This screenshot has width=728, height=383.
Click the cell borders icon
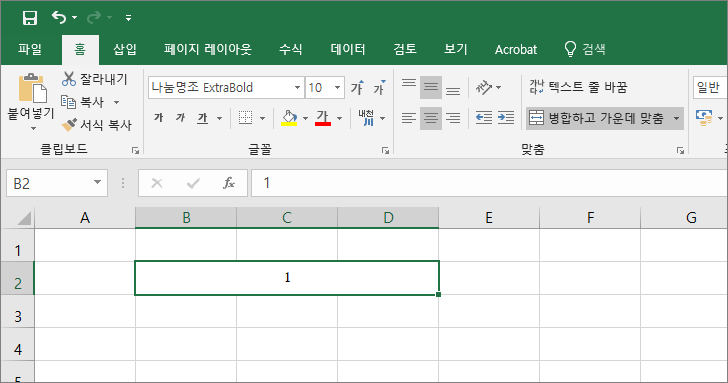246,118
